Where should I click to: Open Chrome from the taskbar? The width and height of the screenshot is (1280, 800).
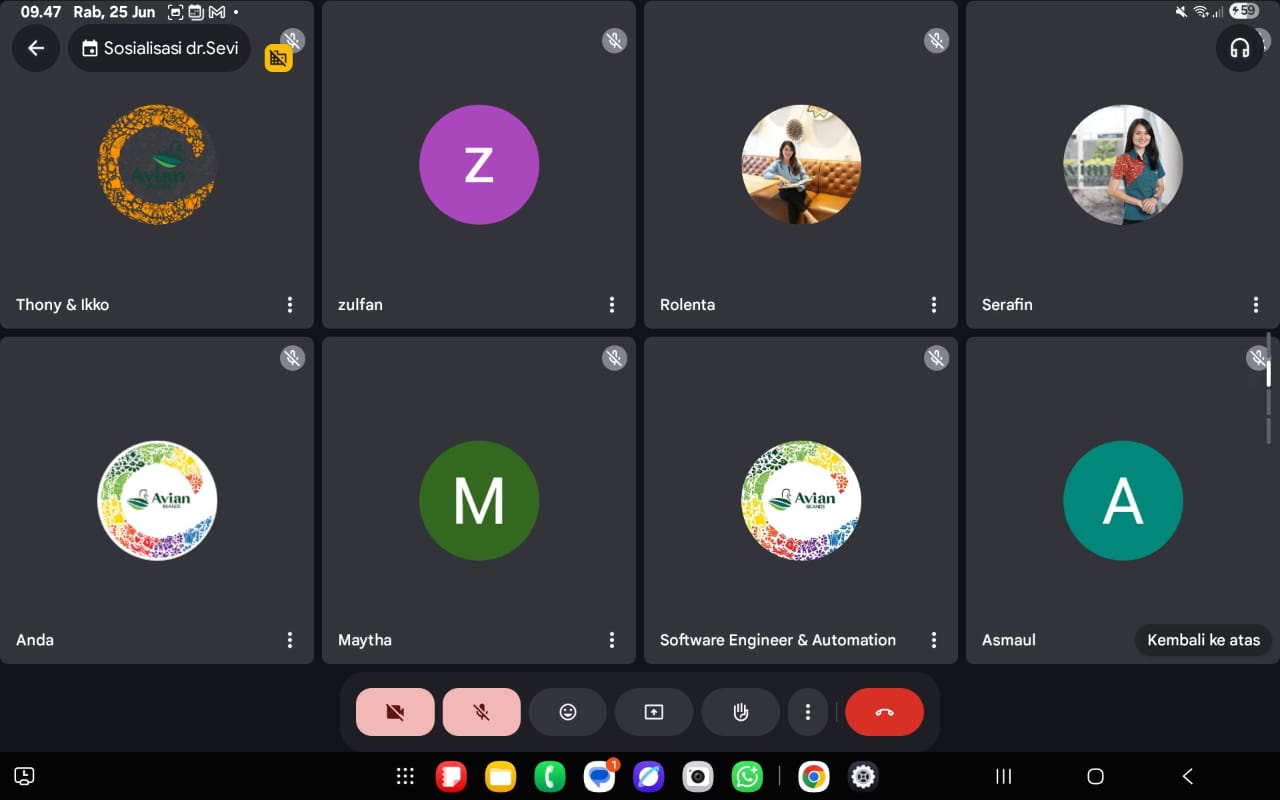coord(813,776)
